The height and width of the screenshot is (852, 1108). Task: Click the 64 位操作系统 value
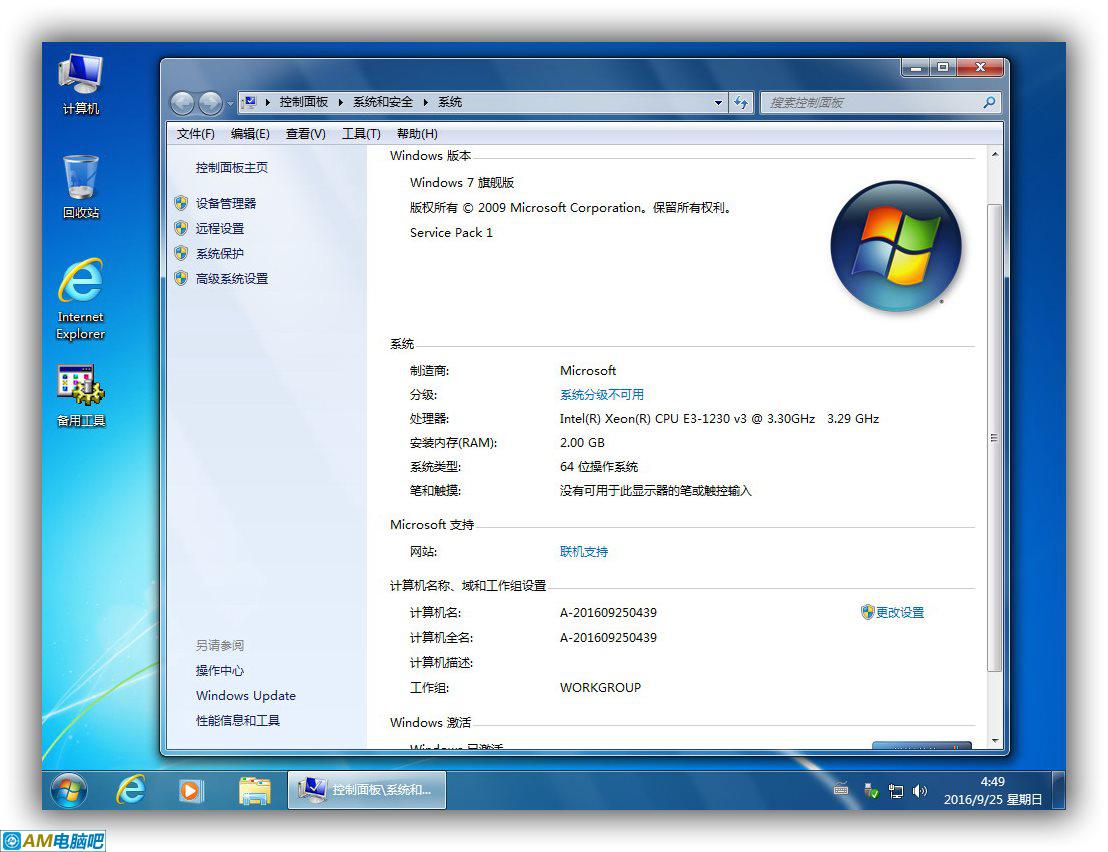tap(599, 466)
